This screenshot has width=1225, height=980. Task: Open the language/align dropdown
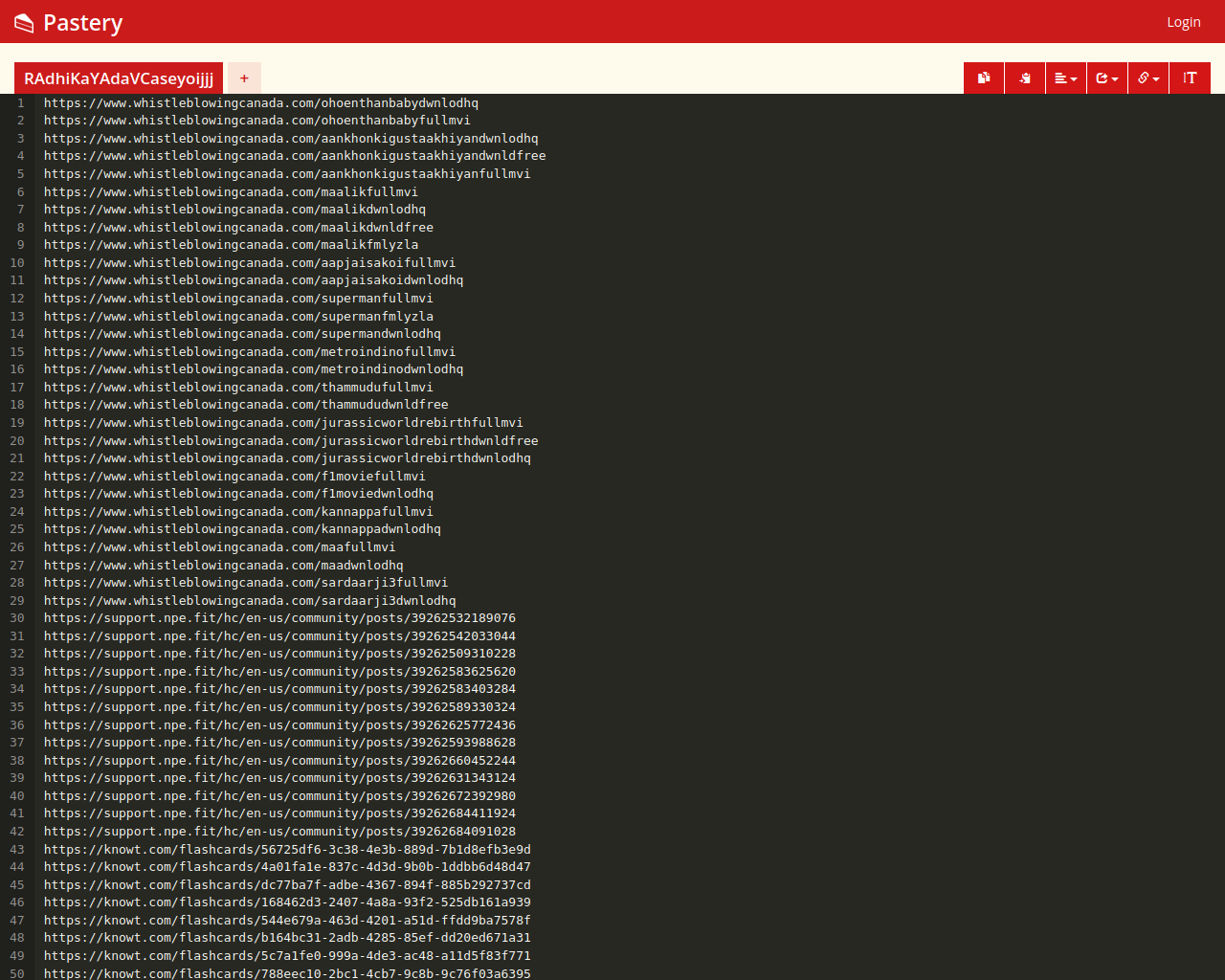tap(1066, 78)
